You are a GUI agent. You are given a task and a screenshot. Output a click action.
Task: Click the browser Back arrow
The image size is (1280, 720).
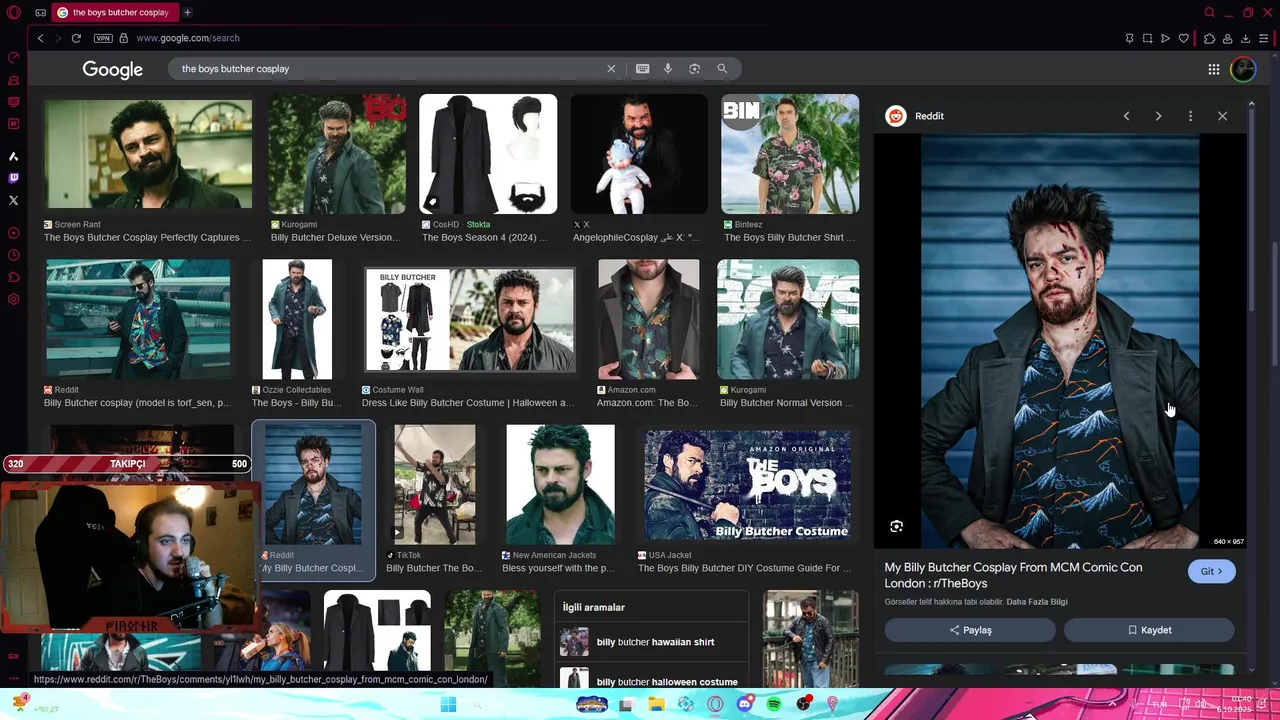pos(40,38)
